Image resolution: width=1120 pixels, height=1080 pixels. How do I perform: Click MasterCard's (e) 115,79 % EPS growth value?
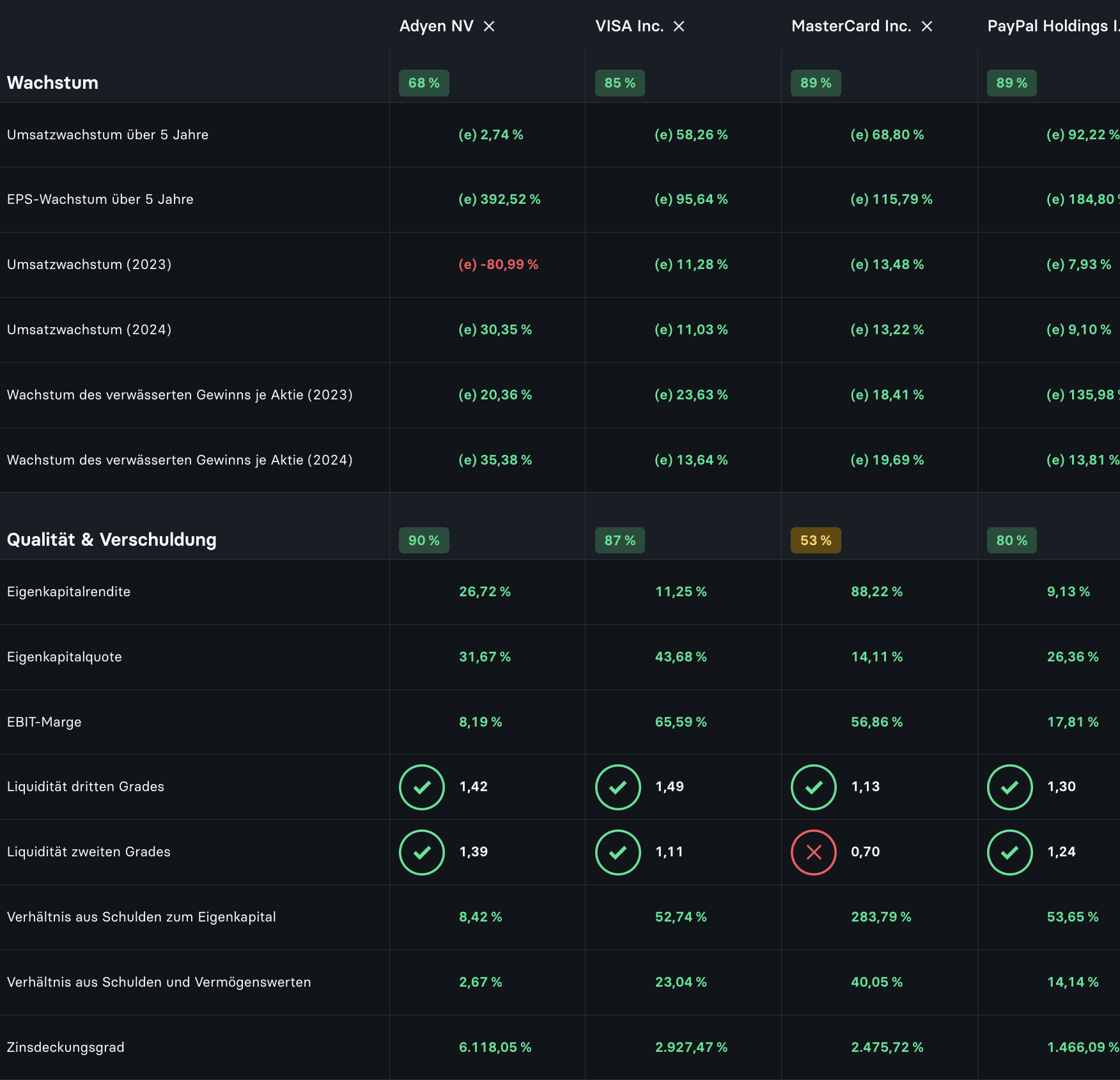[892, 199]
